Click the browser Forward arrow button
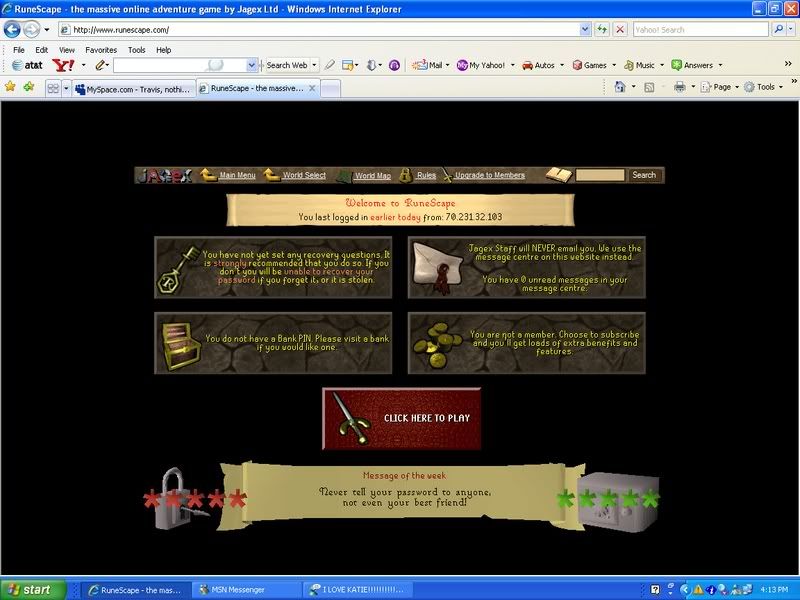Image resolution: width=800 pixels, height=600 pixels. (x=32, y=30)
